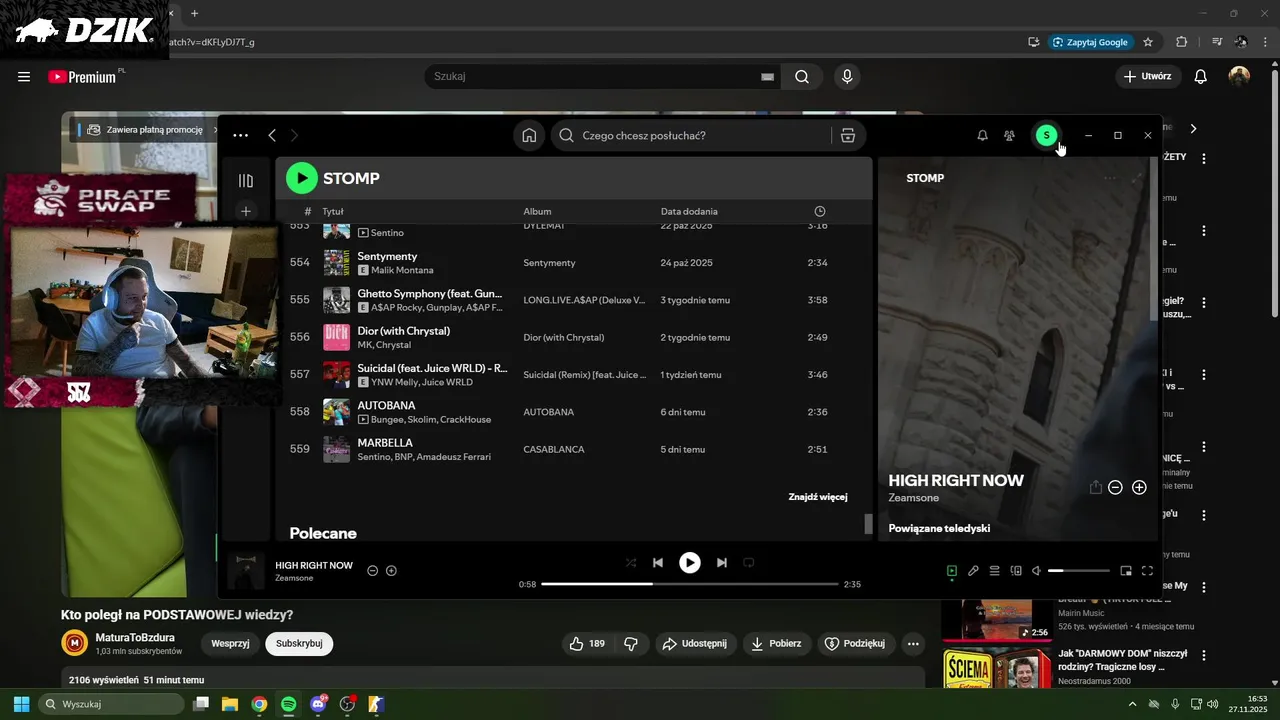Open Spotify from Windows taskbar

(288, 704)
